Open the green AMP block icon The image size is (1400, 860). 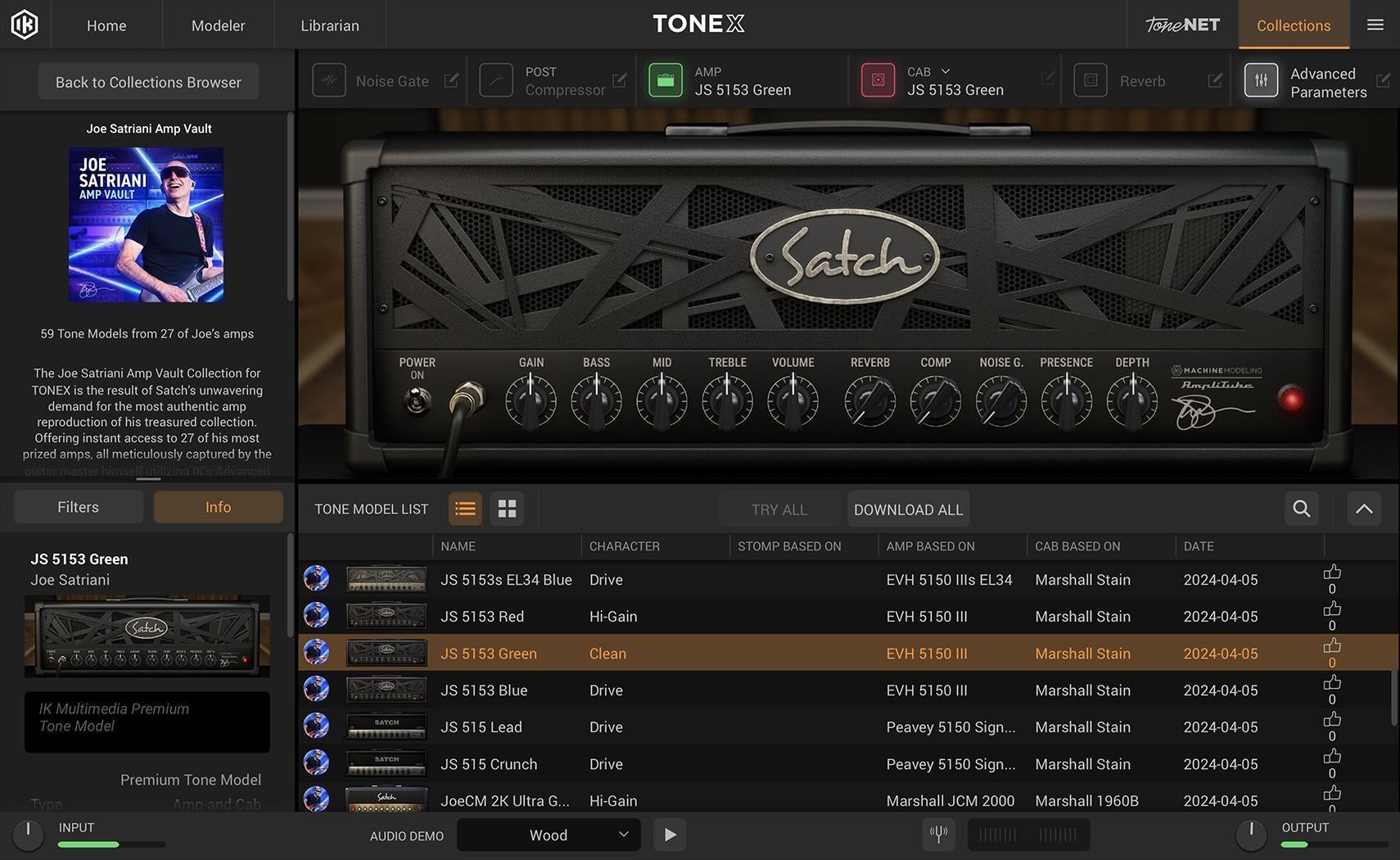666,79
